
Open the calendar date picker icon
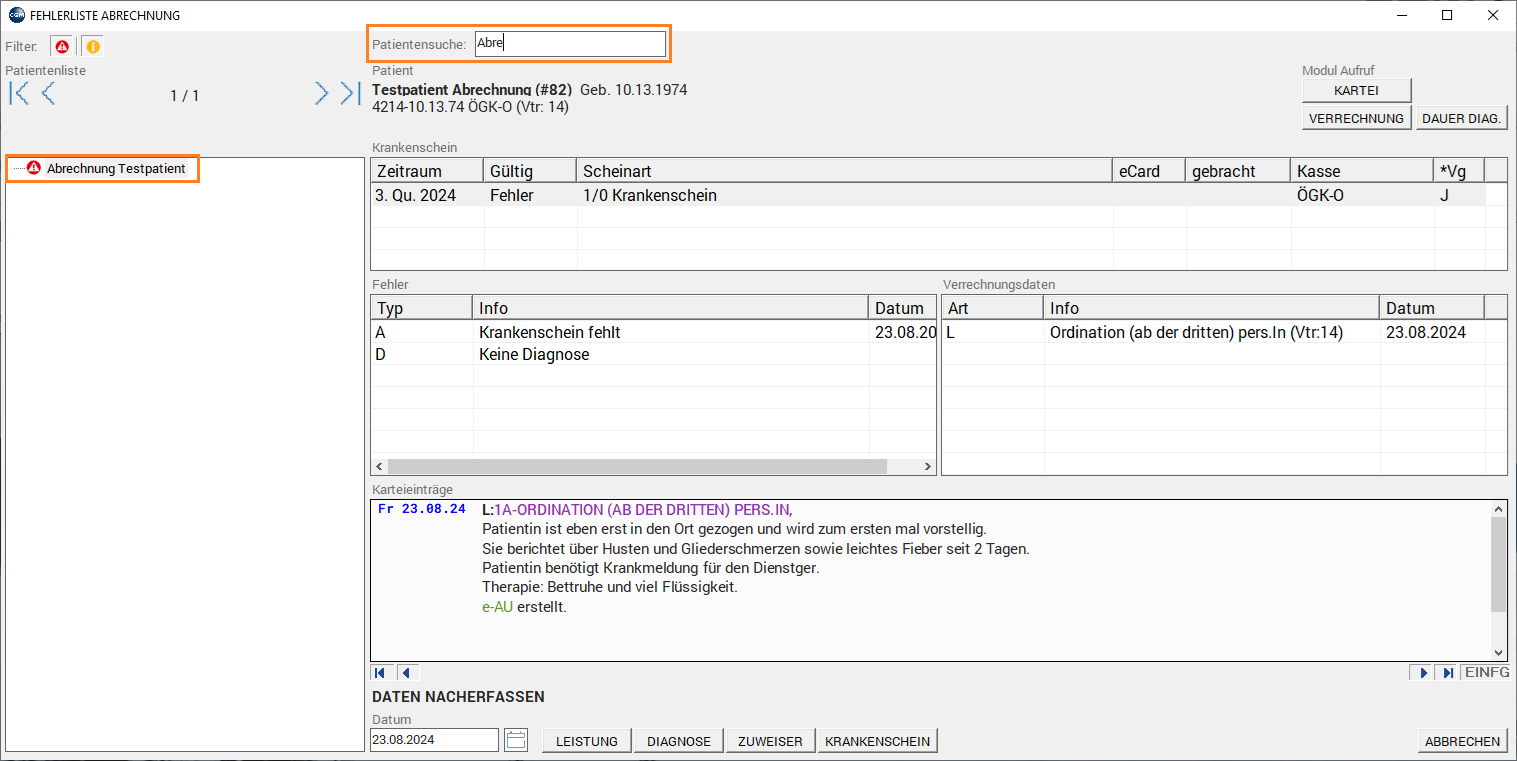[516, 740]
